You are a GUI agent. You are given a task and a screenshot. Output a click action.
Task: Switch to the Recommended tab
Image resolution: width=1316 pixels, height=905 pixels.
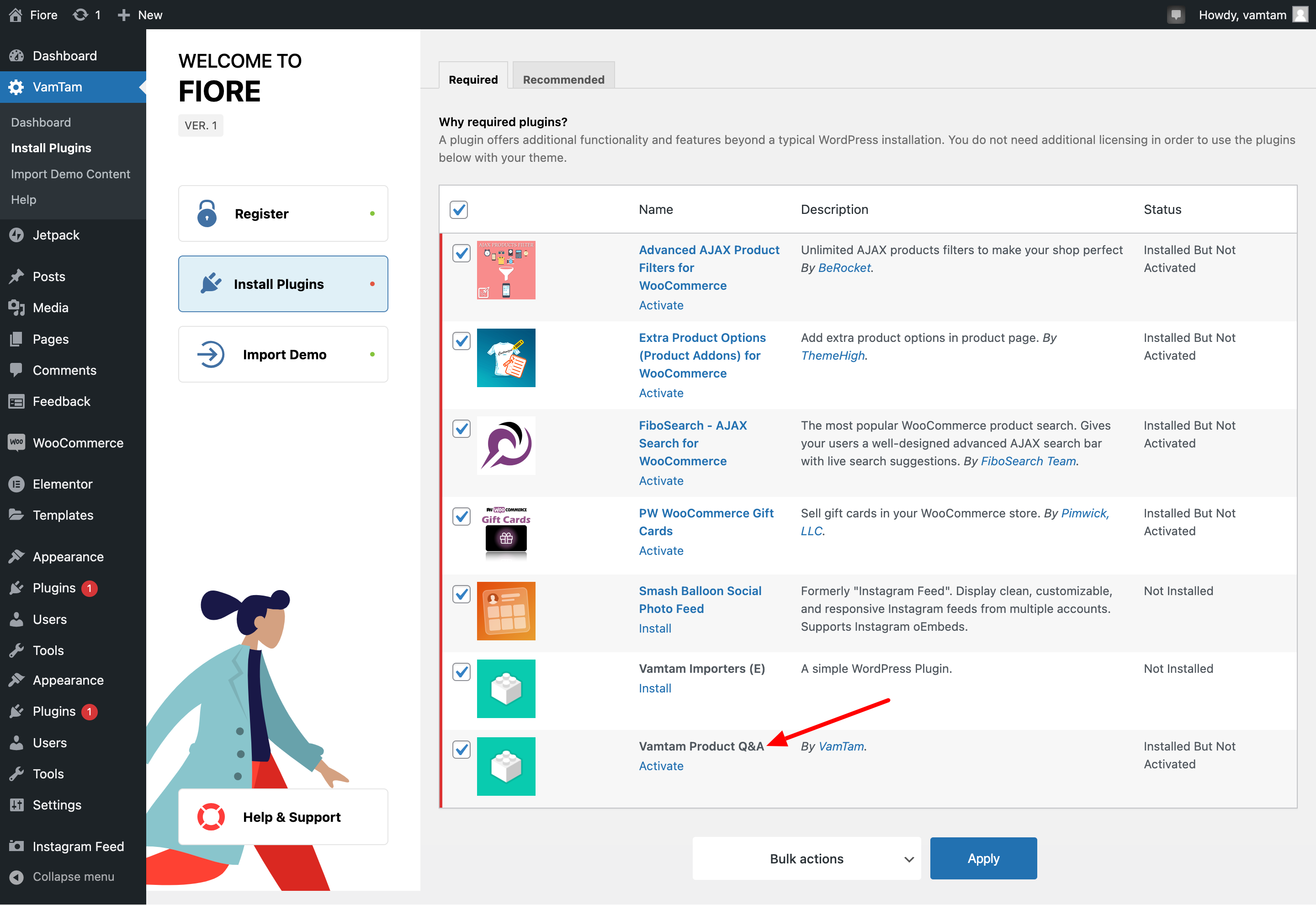[x=563, y=80]
